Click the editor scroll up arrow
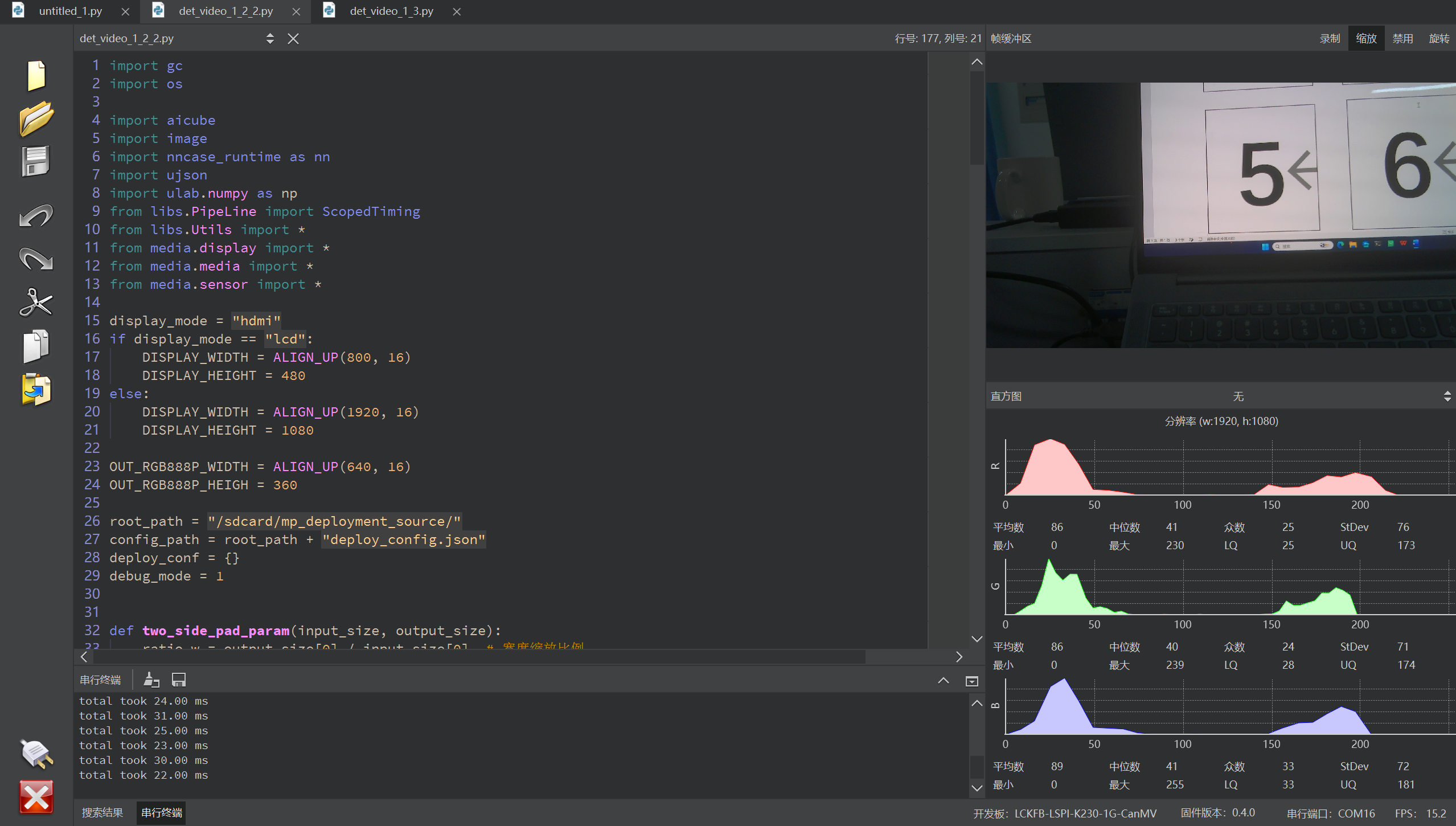 [x=977, y=62]
